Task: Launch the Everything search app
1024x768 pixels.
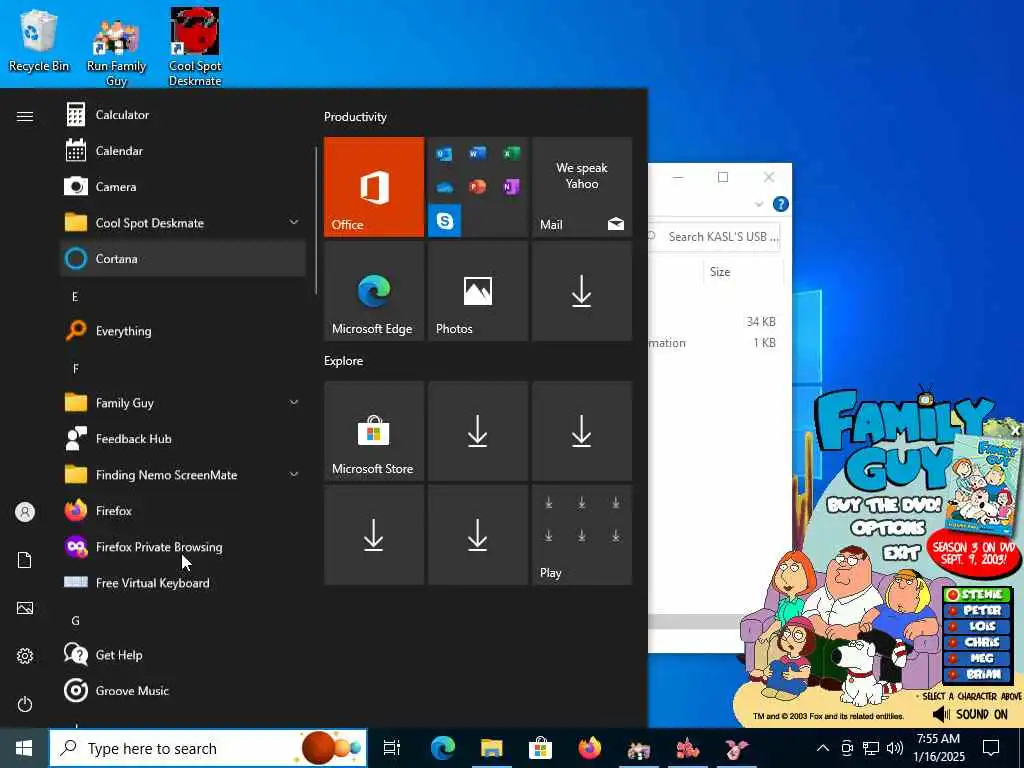Action: coord(183,331)
